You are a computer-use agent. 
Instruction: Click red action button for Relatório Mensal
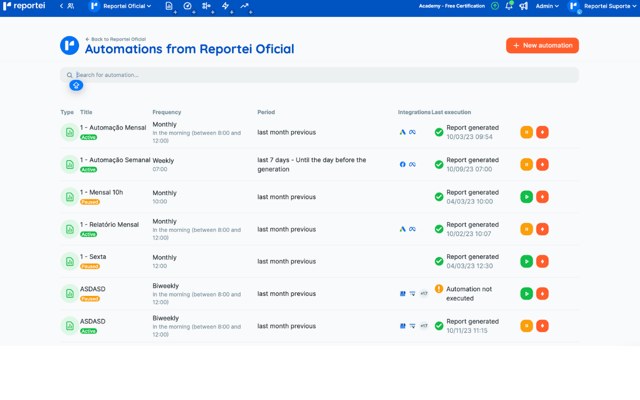click(542, 229)
